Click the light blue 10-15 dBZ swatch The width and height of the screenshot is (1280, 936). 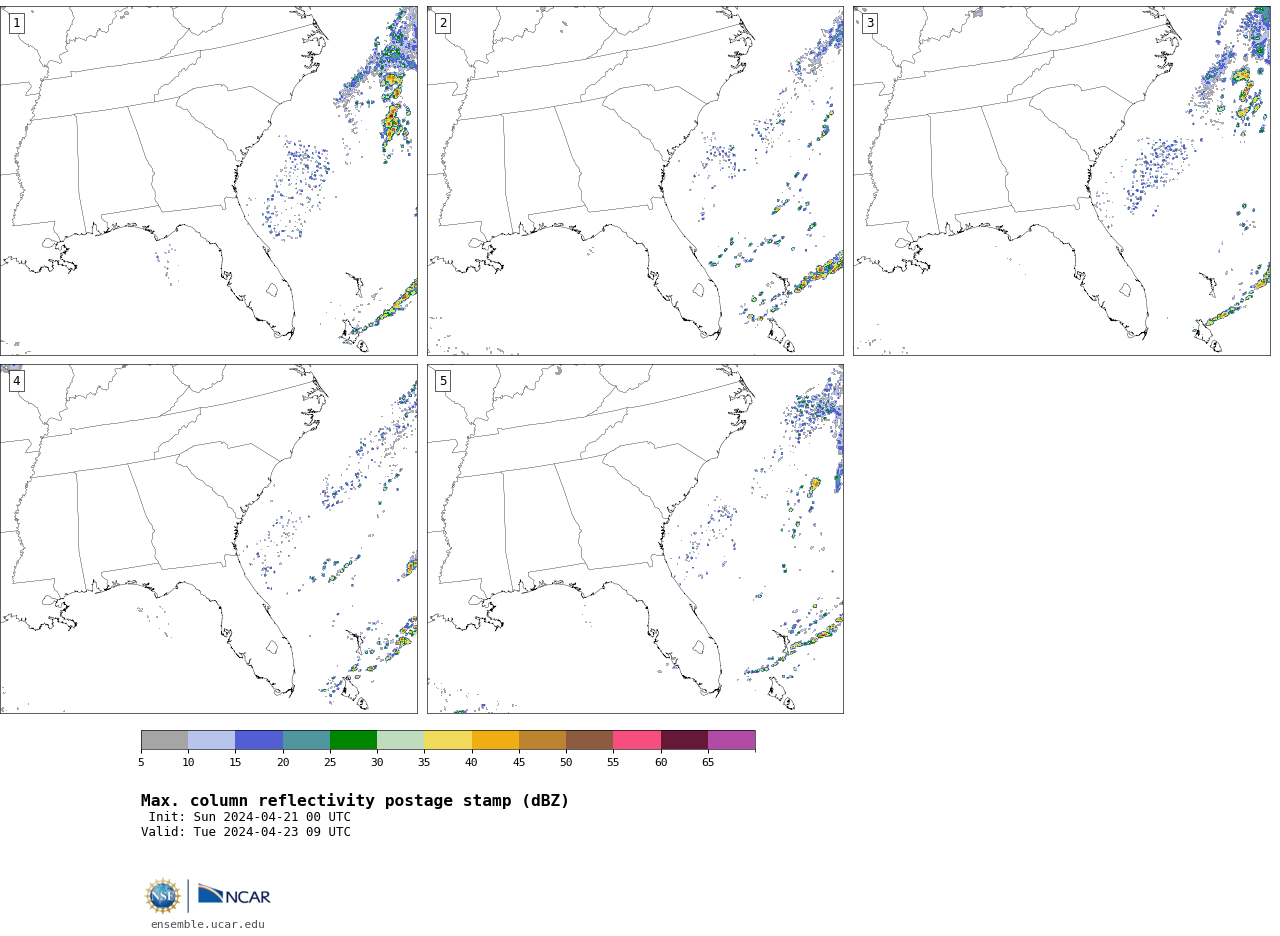[212, 740]
